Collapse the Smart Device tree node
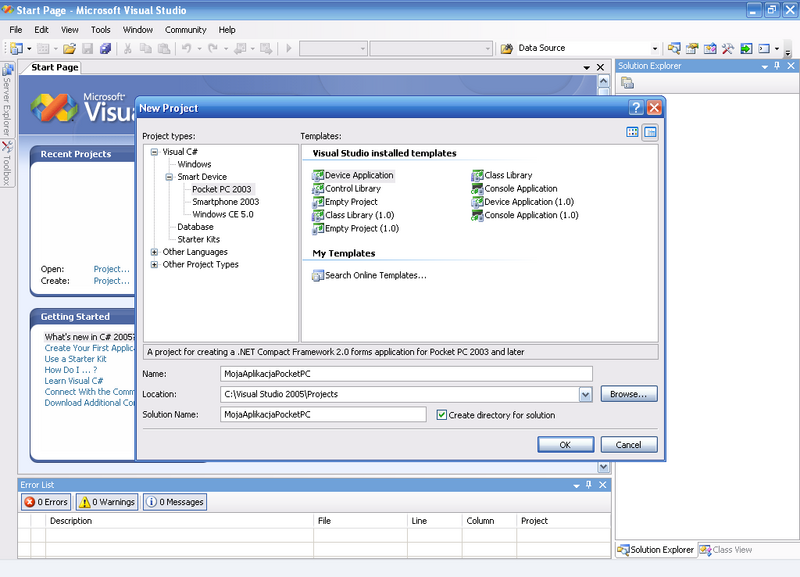 pos(169,177)
